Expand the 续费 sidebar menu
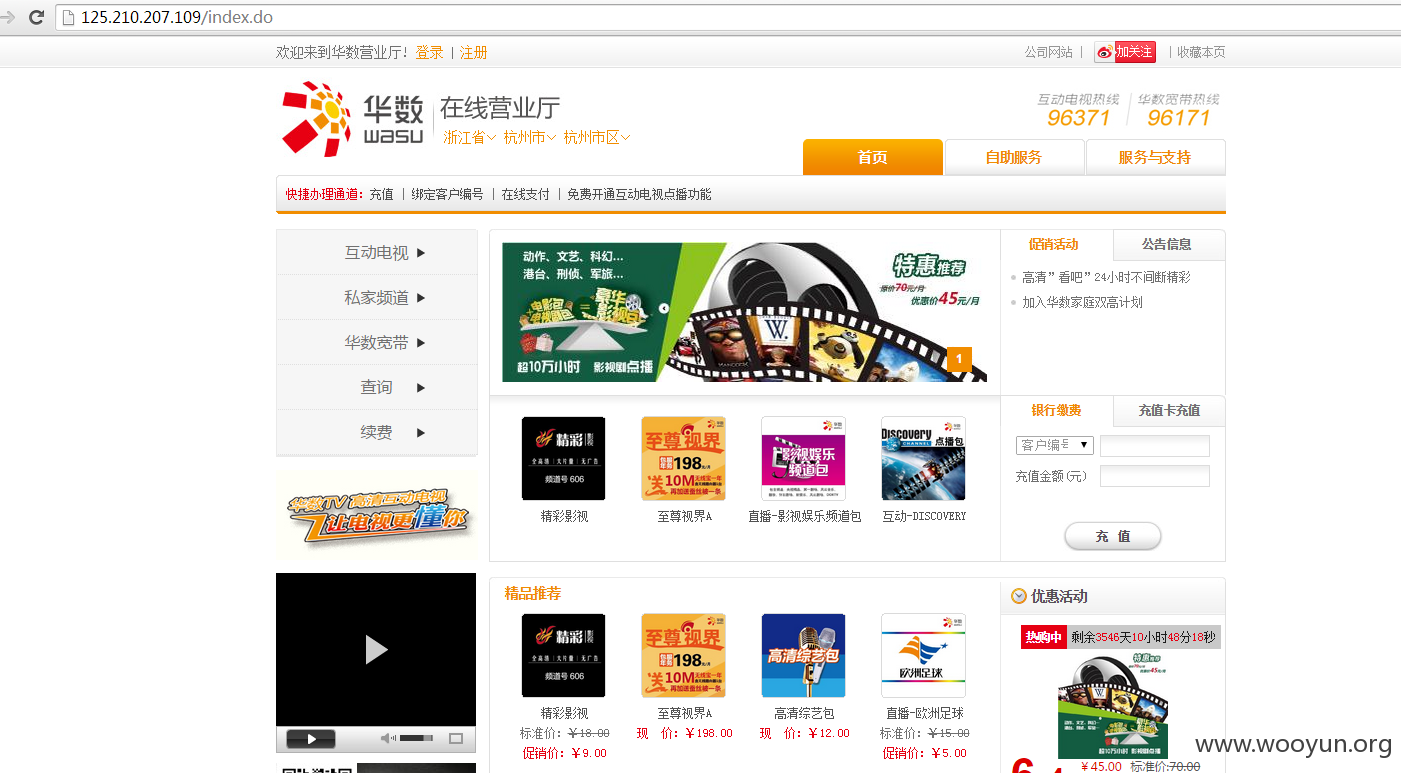1401x773 pixels. click(x=376, y=433)
